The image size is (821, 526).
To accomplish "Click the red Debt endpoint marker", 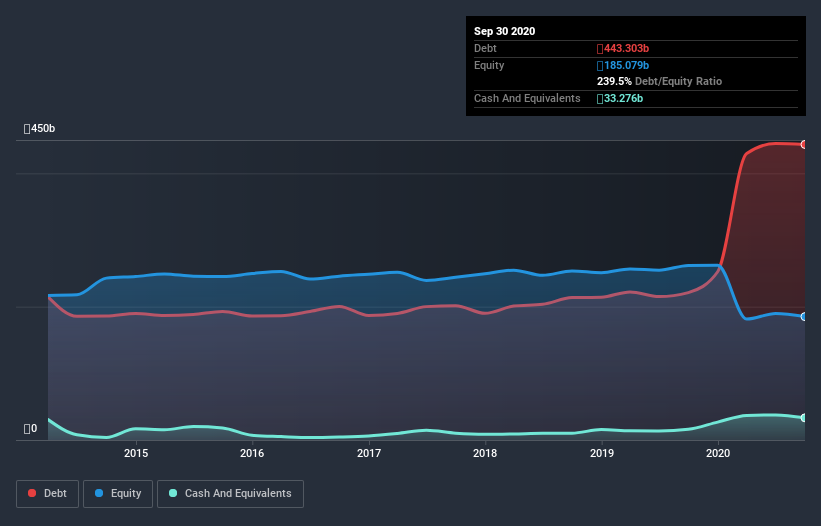I will [x=804, y=144].
